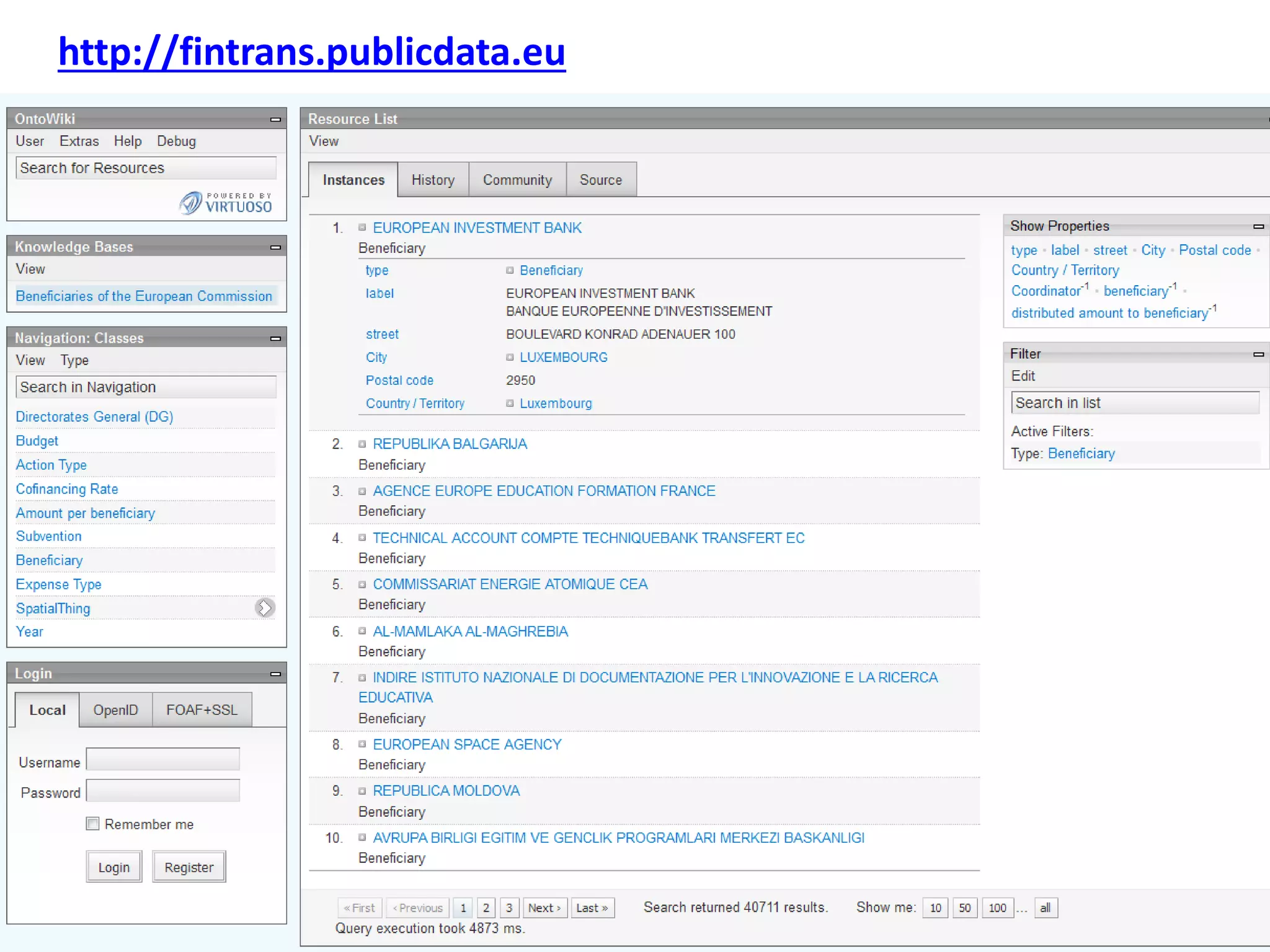
Task: Collapse the Navigation: Classes panel
Action: (275, 338)
